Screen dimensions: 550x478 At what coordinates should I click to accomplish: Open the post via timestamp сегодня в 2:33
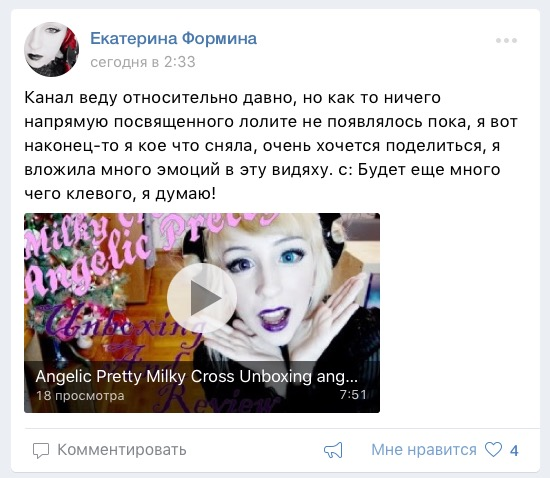[x=143, y=62]
